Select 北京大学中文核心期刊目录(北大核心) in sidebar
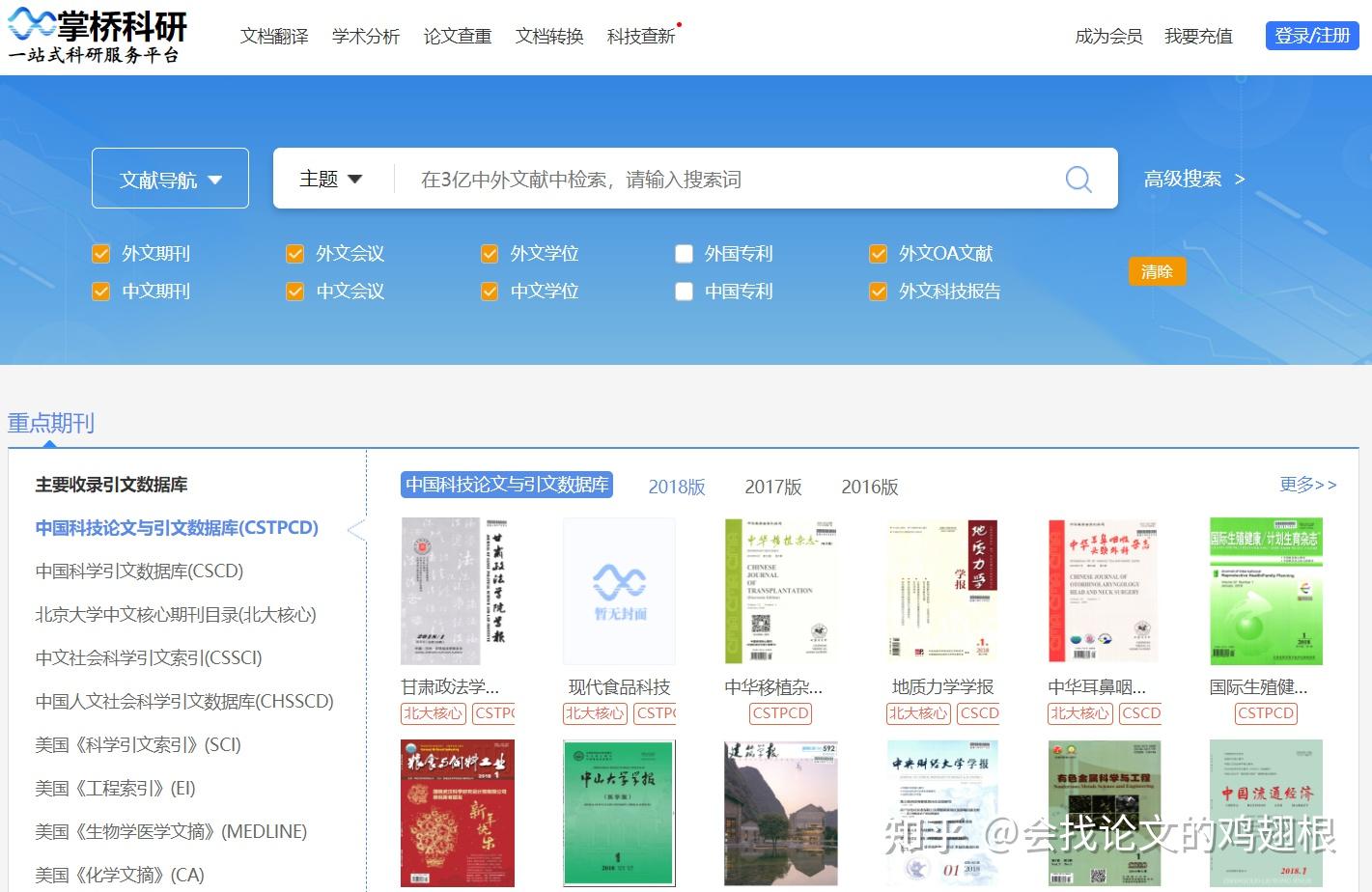Screen dimensions: 1372x892 pos(176,615)
